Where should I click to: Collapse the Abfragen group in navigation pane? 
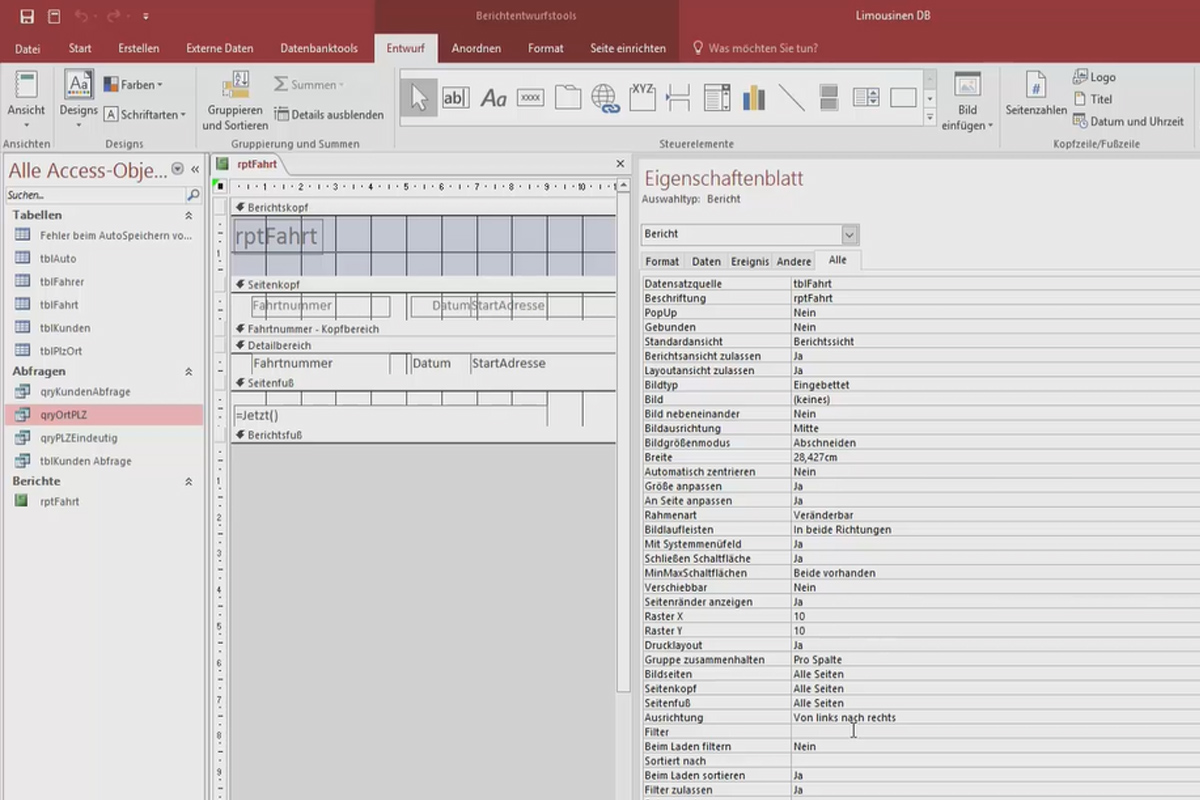pyautogui.click(x=189, y=371)
